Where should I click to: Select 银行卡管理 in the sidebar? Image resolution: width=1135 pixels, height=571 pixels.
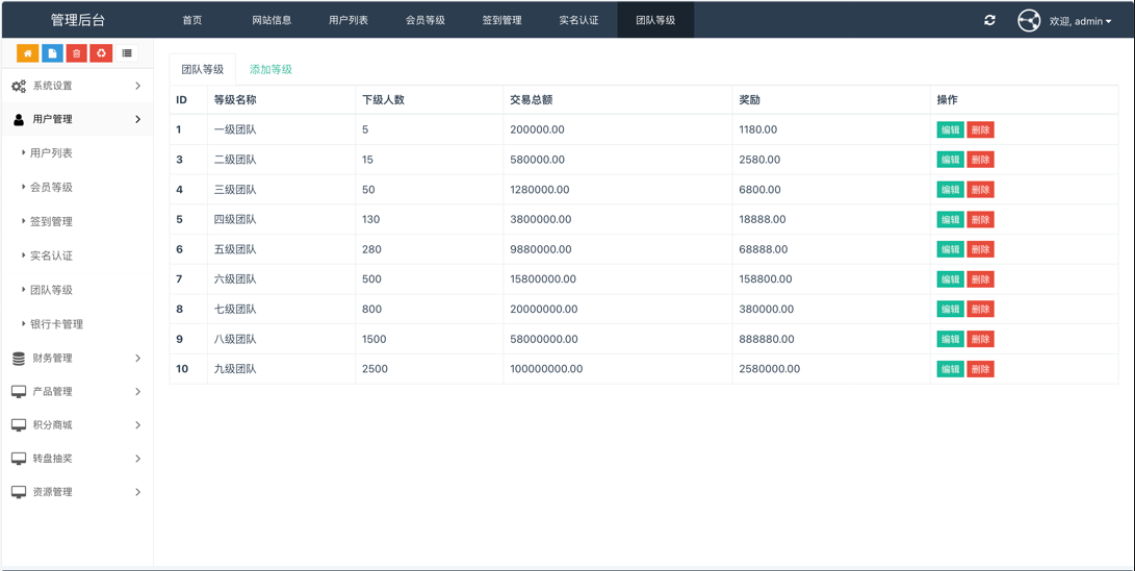[x=56, y=324]
